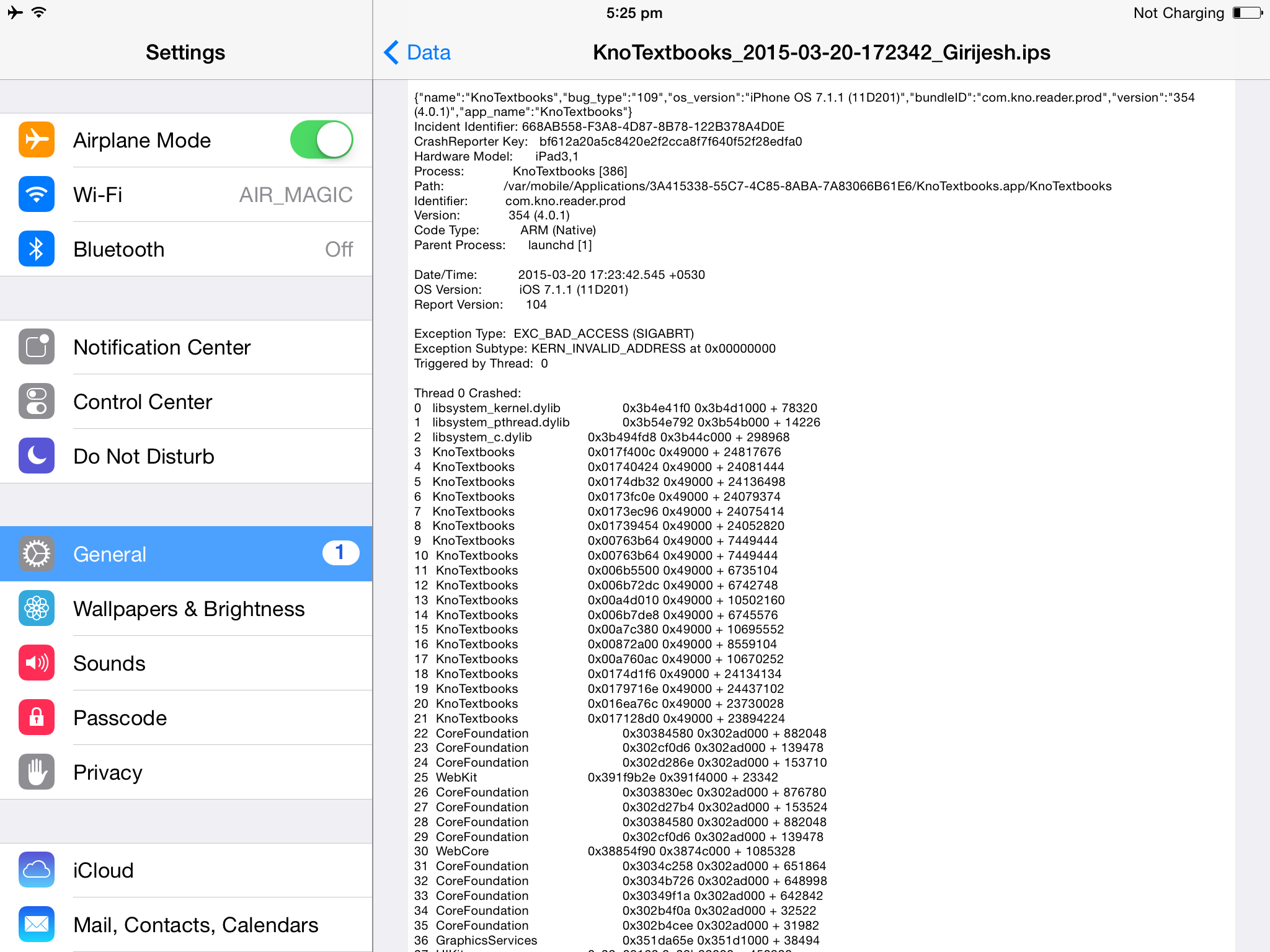Tap the Version 354 (4.0.1) line

pyautogui.click(x=492, y=216)
